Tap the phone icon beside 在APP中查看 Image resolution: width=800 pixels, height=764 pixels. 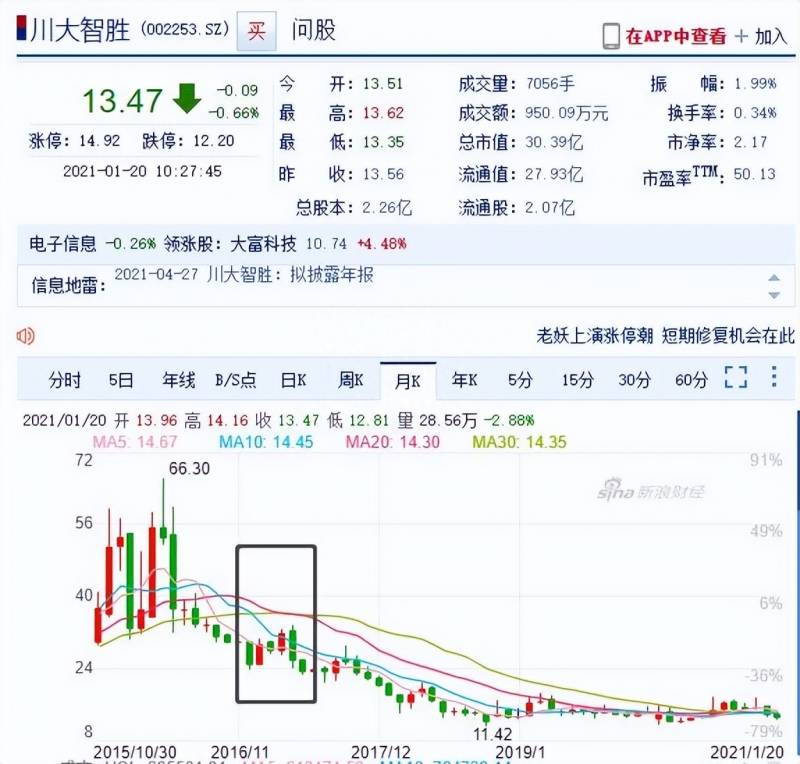611,36
